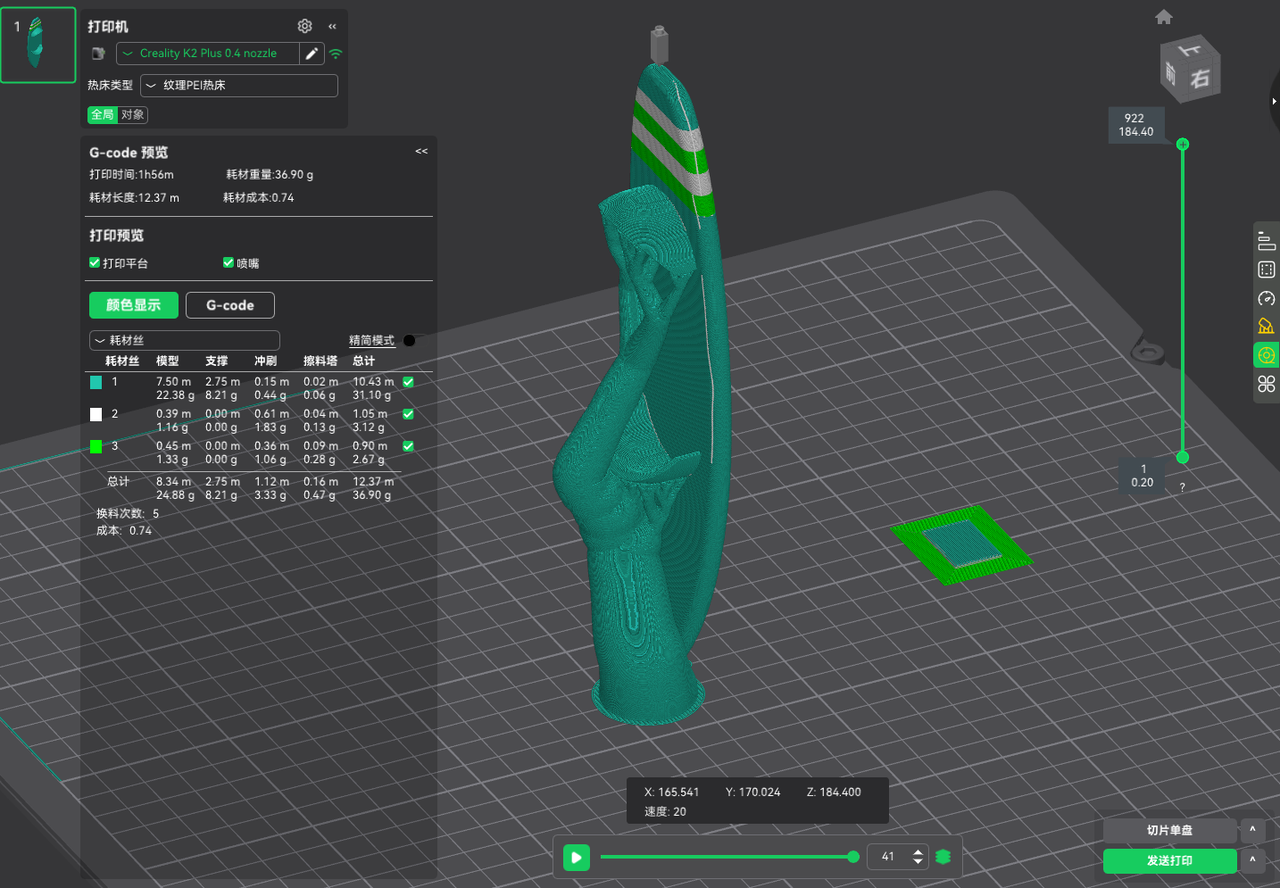Click the 擦料塔 column header
Viewport: 1280px width, 888px height.
(319, 361)
